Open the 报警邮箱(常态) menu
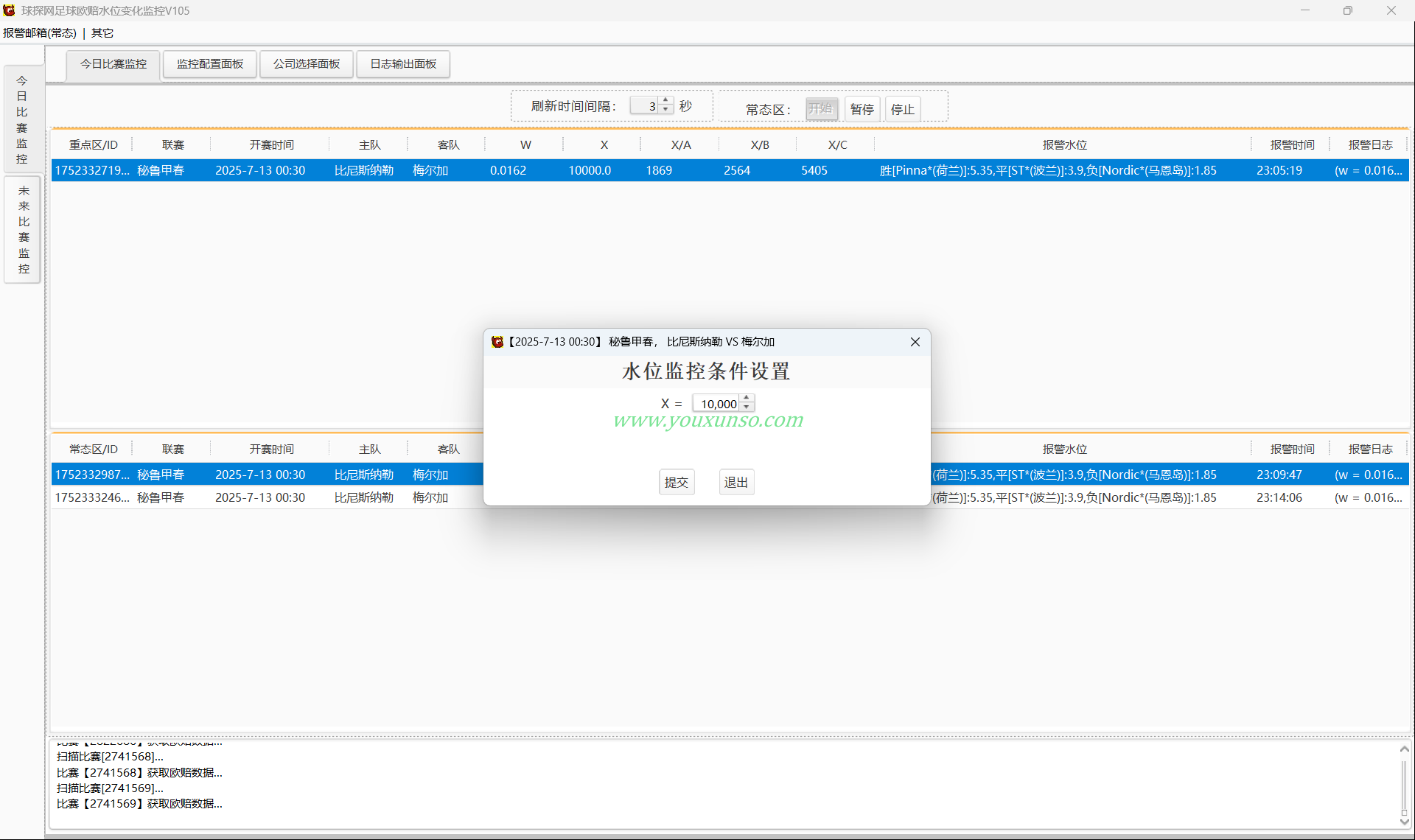Viewport: 1415px width, 840px height. (x=40, y=33)
